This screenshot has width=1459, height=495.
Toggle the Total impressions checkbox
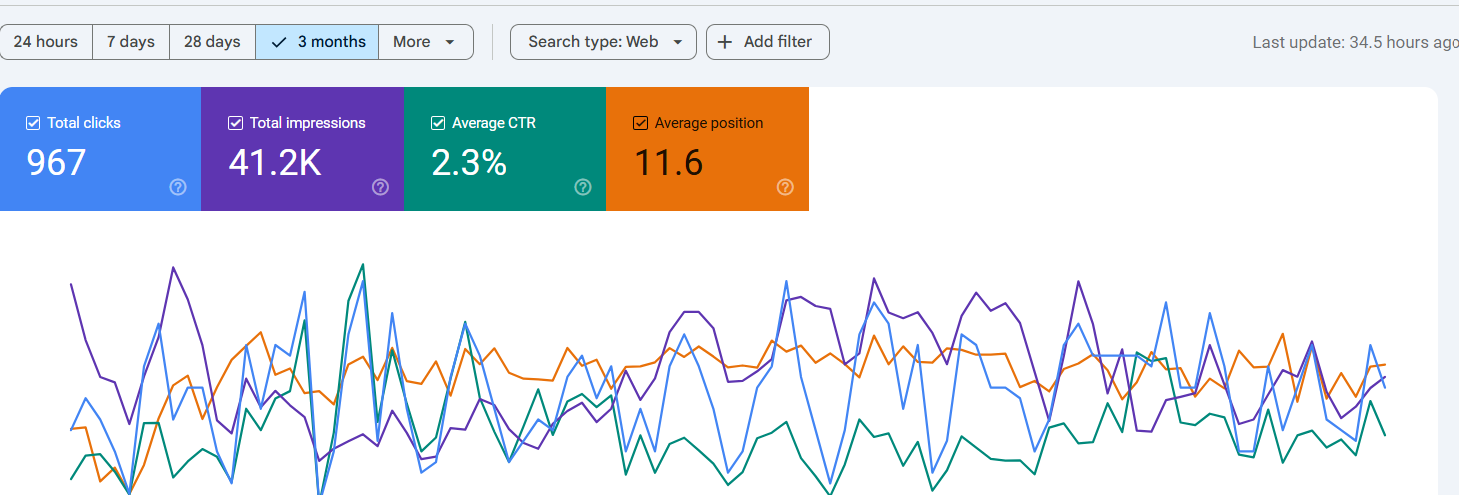[236, 123]
